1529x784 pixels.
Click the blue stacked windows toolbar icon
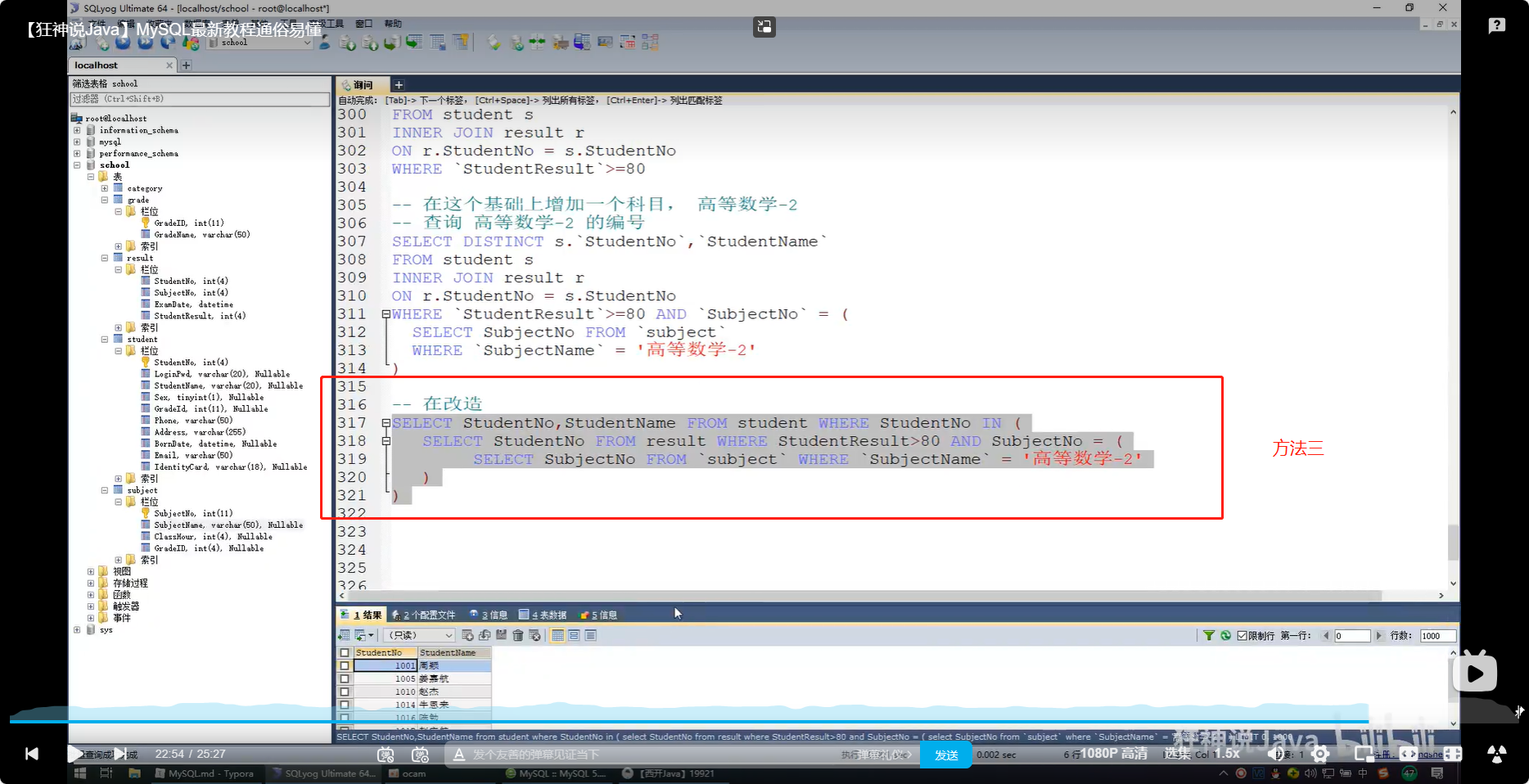click(x=583, y=42)
